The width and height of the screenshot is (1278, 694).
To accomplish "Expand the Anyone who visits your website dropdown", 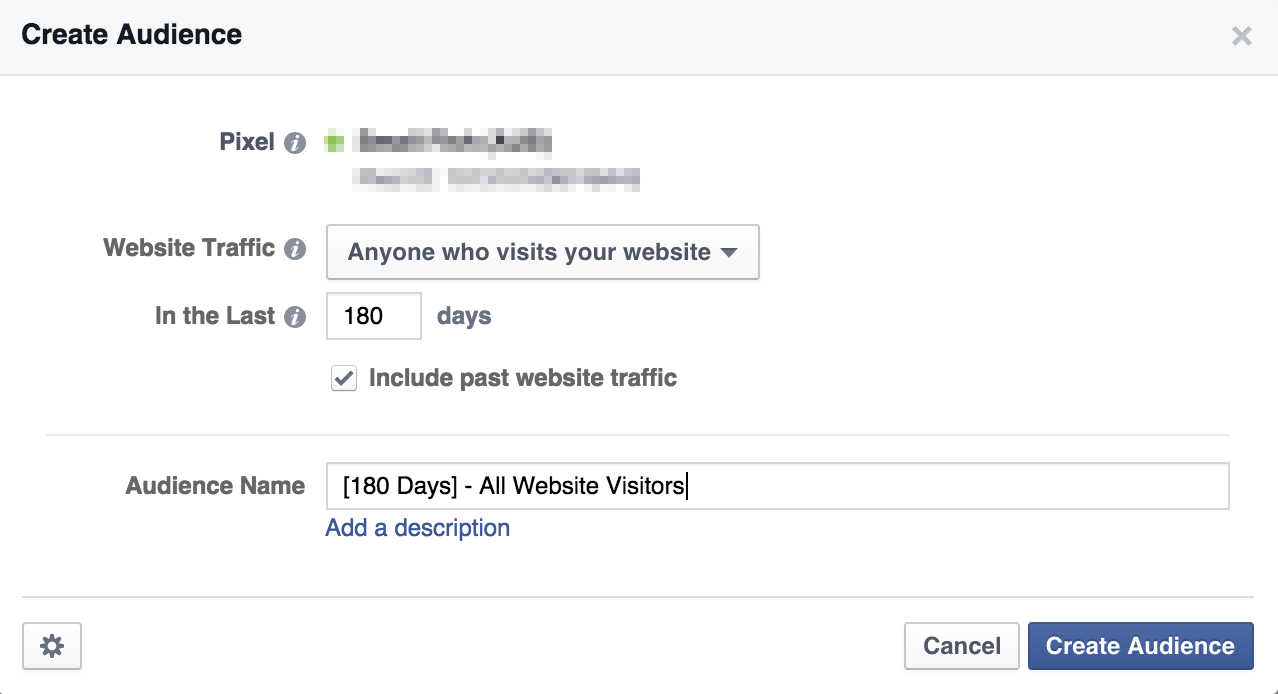I will tap(543, 252).
